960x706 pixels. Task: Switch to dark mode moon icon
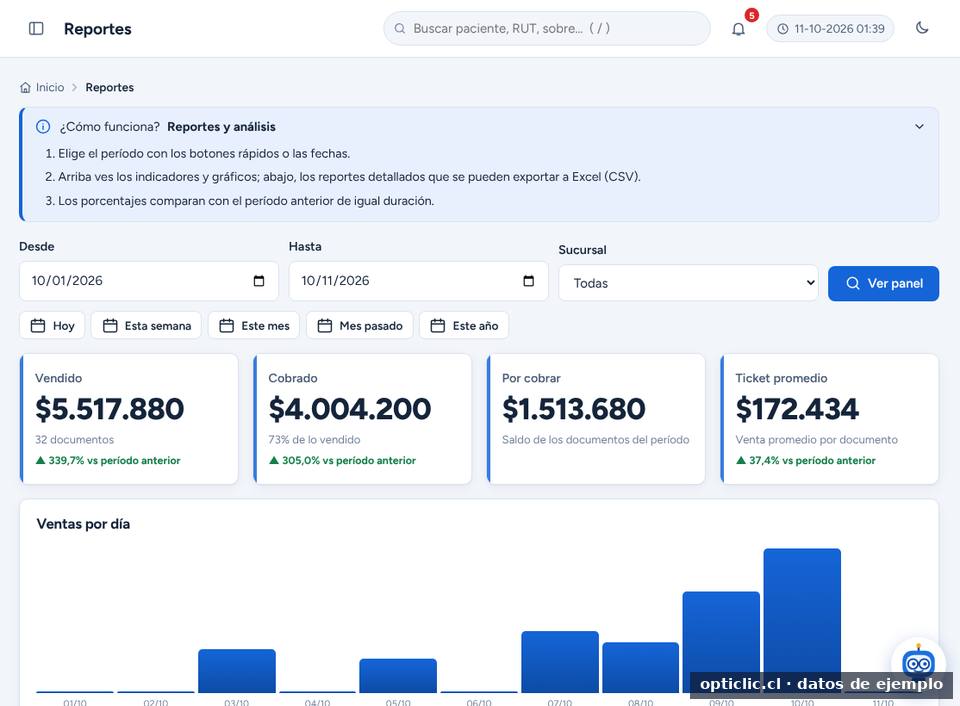point(921,28)
